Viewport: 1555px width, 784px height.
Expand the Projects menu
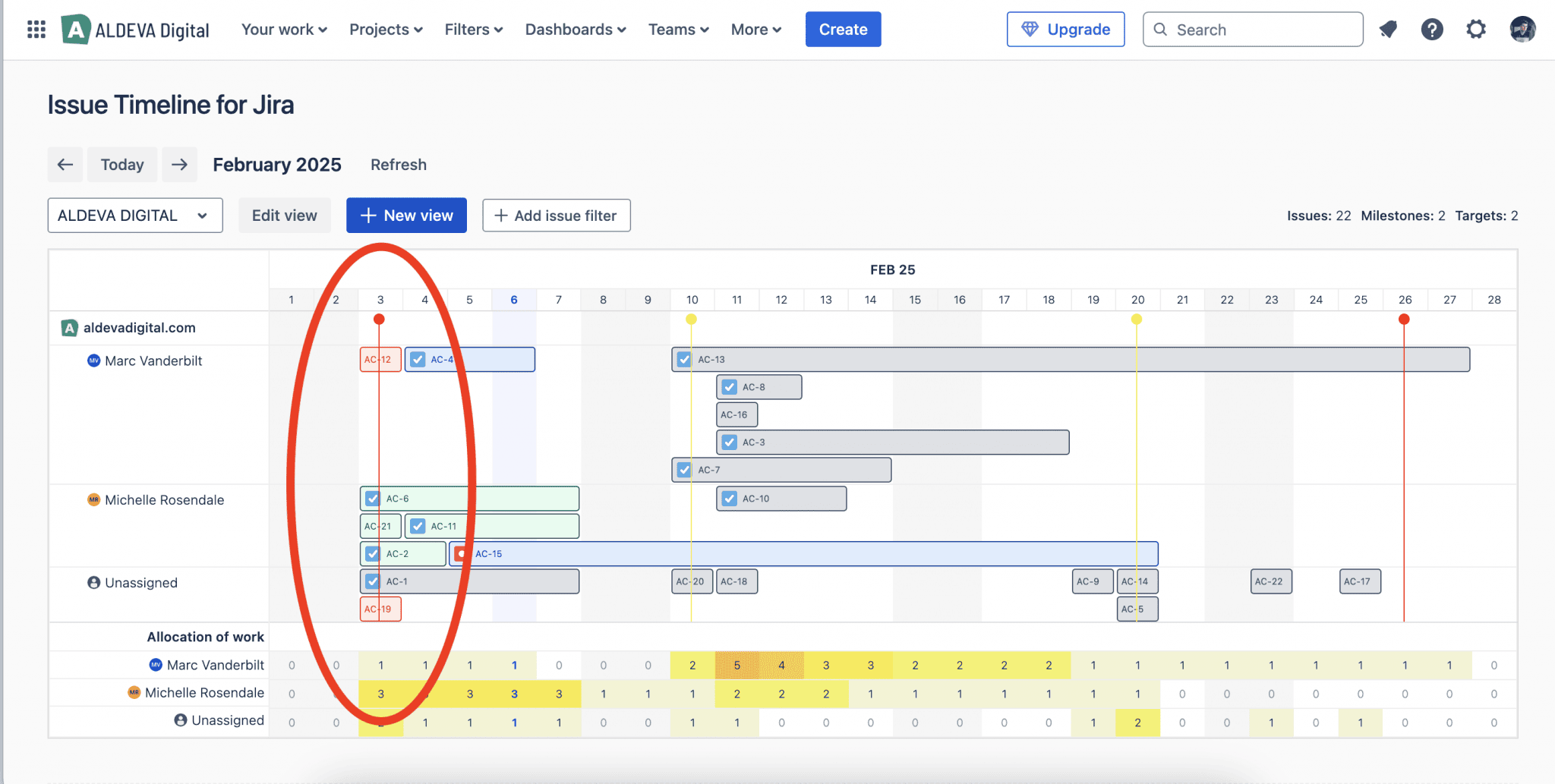coord(386,30)
